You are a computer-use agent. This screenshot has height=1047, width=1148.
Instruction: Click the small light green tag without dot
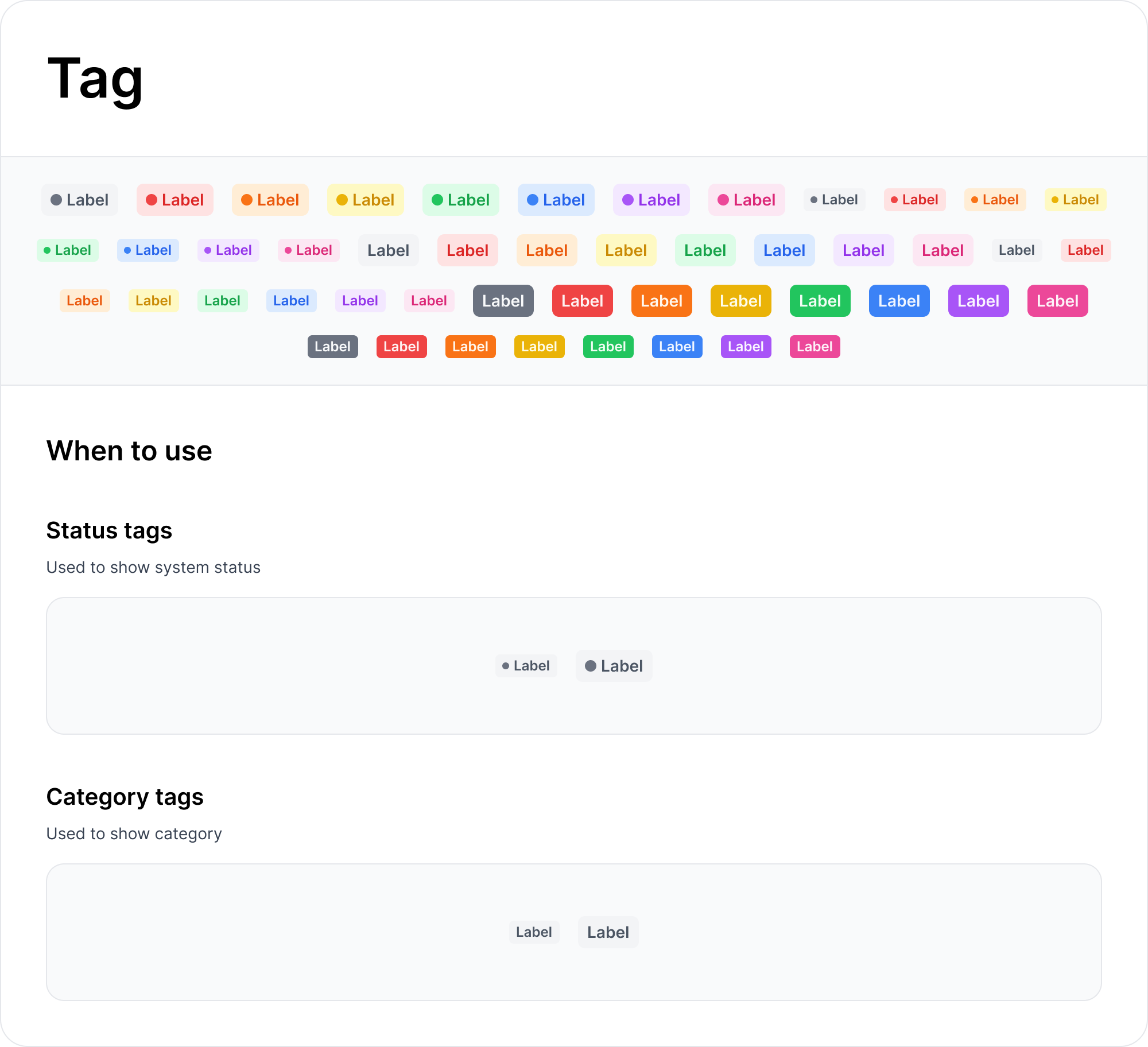(223, 301)
